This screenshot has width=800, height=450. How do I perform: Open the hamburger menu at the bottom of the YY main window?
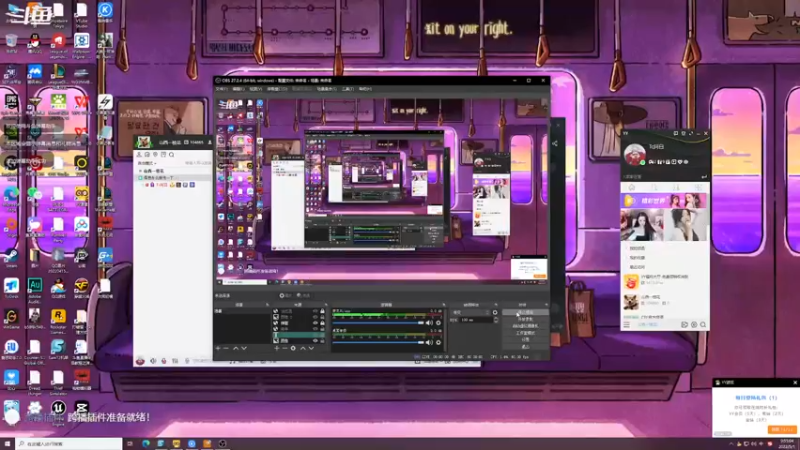point(626,324)
